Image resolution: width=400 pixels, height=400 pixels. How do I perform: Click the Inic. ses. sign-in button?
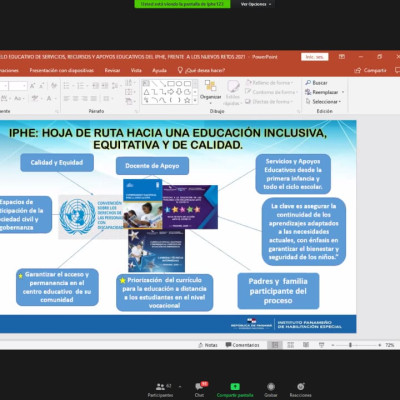pyautogui.click(x=315, y=57)
